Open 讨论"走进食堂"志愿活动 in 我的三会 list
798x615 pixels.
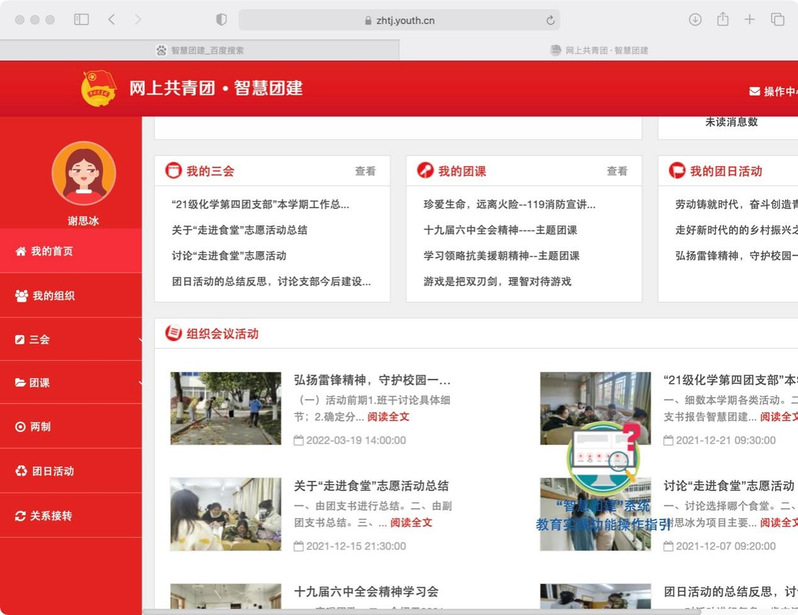pos(229,256)
